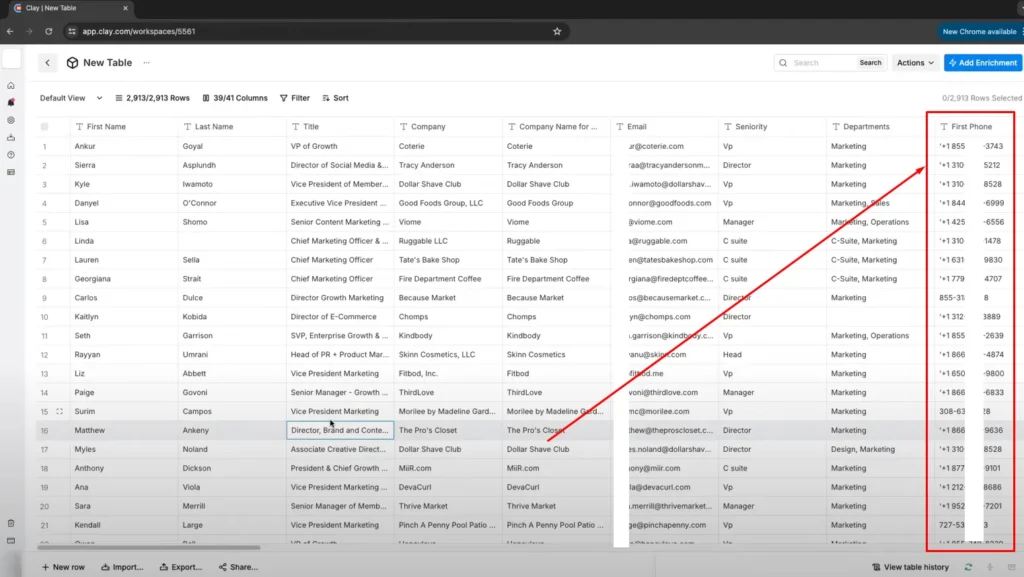The height and width of the screenshot is (577, 1024).
Task: Open the Actions dropdown menu
Action: pos(915,63)
